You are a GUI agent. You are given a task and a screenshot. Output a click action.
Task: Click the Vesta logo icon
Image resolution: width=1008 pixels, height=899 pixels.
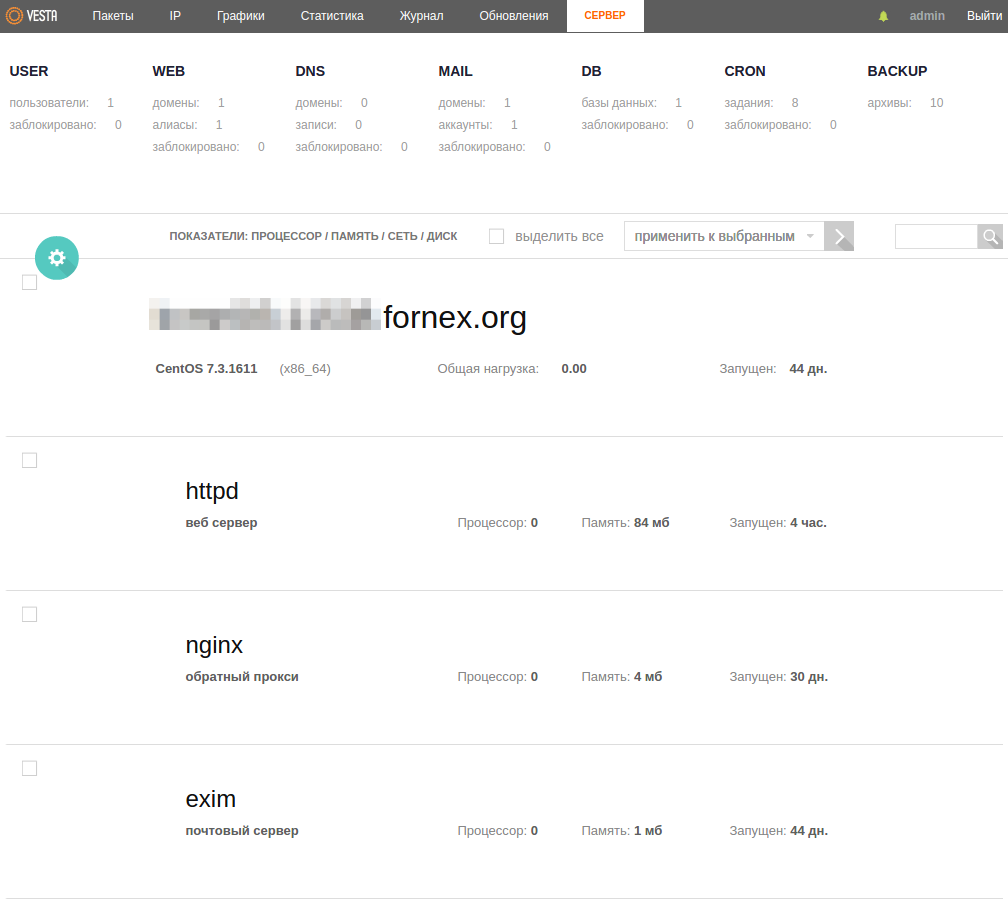tap(15, 16)
